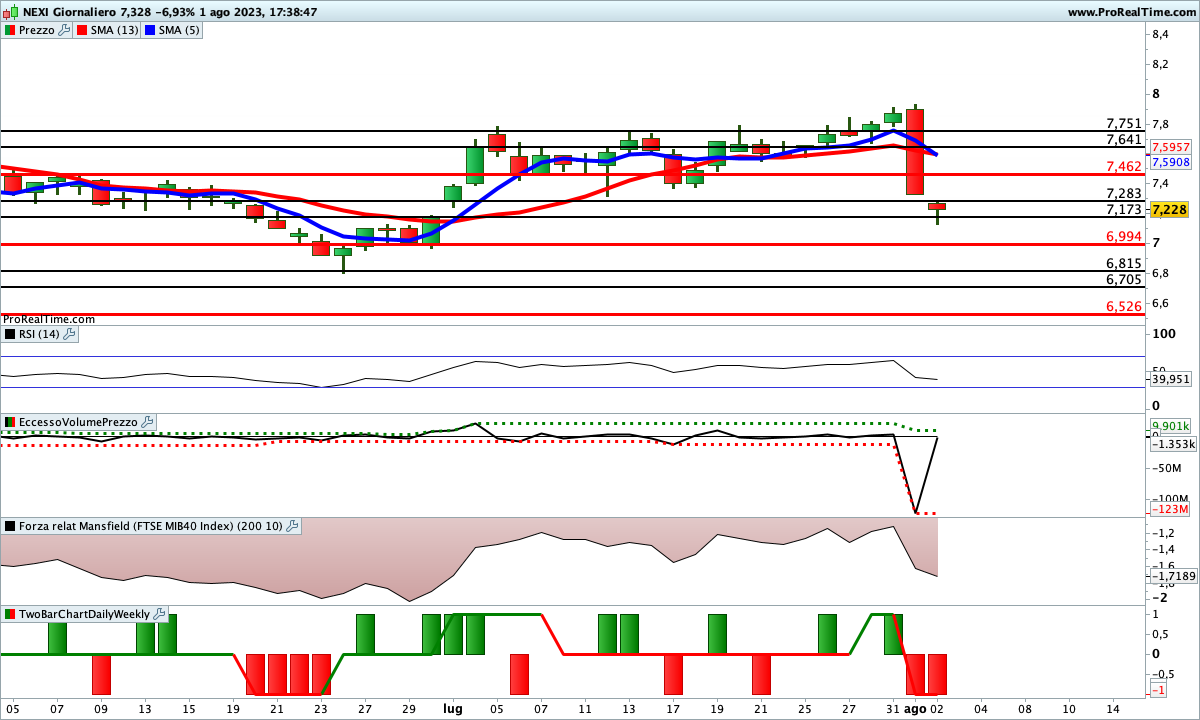Open EccessoVolumePrezzo wrench settings
Screen dimensions: 1200x720
click(x=147, y=422)
